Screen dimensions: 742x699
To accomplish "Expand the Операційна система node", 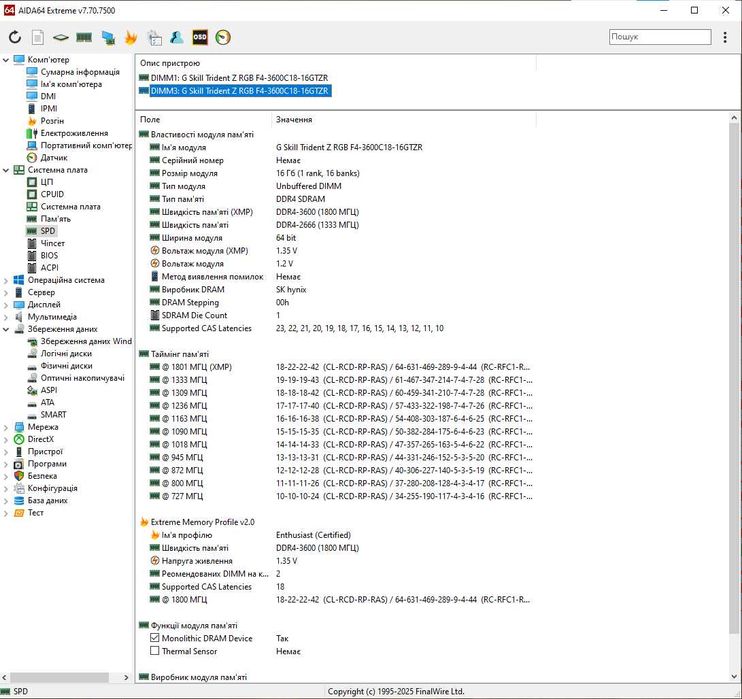I will [x=6, y=280].
